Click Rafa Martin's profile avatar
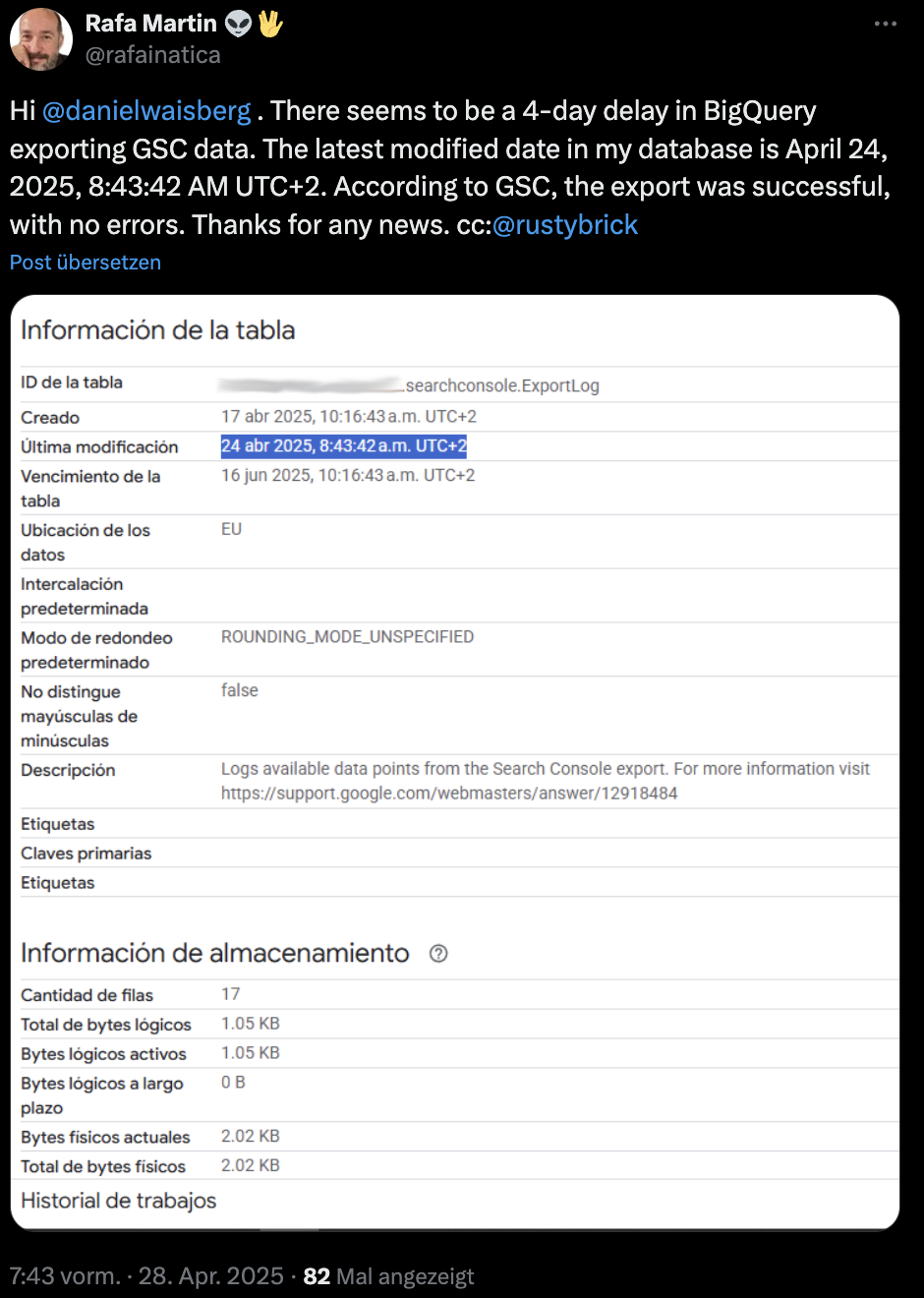The width and height of the screenshot is (924, 1298). point(41,39)
